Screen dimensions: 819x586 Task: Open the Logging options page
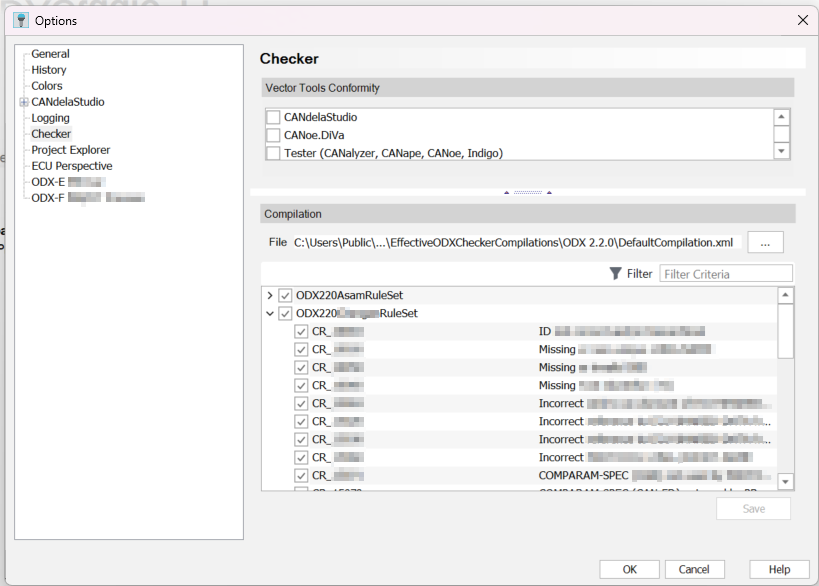[x=50, y=118]
